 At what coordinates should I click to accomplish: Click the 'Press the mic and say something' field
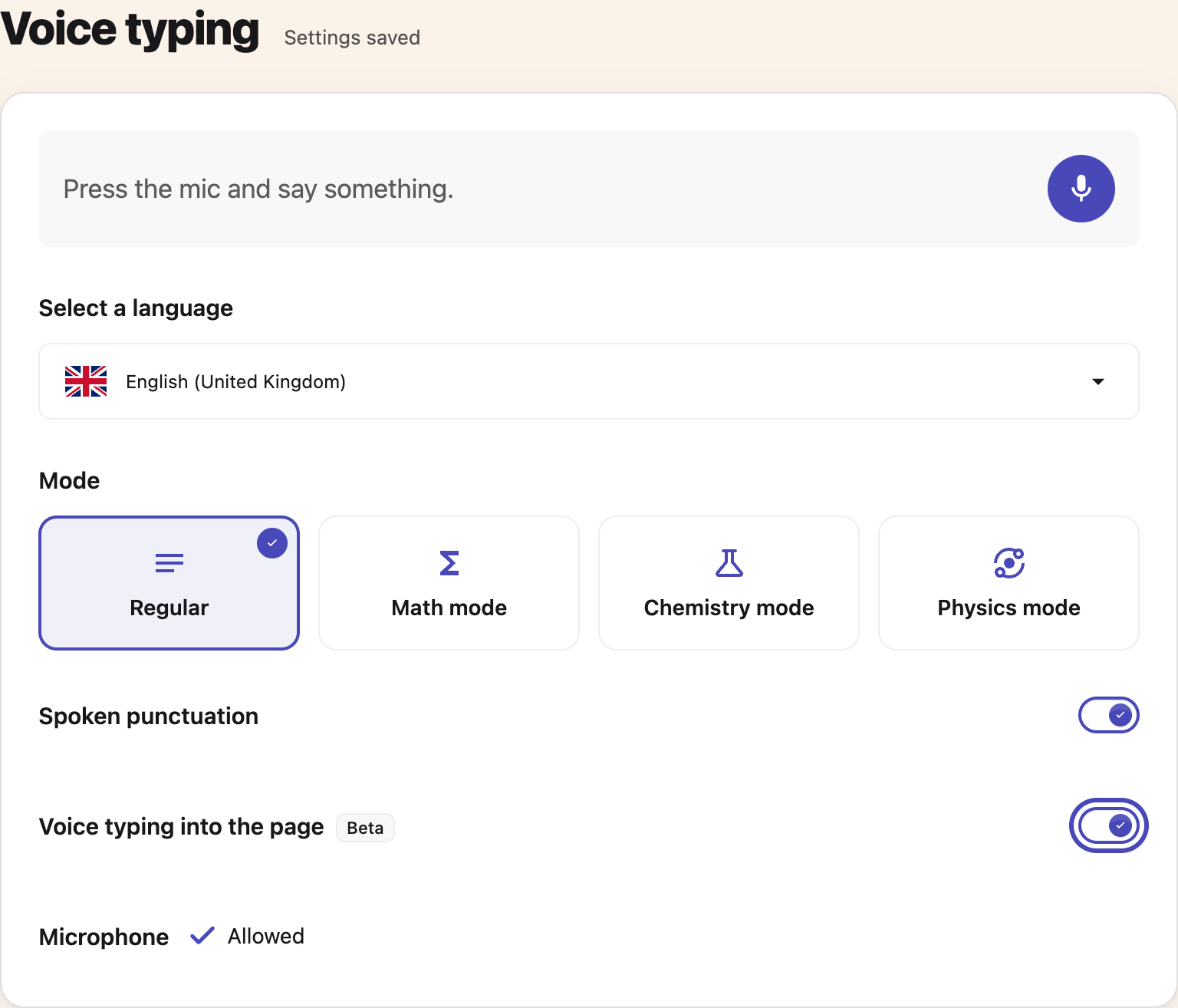tap(589, 189)
